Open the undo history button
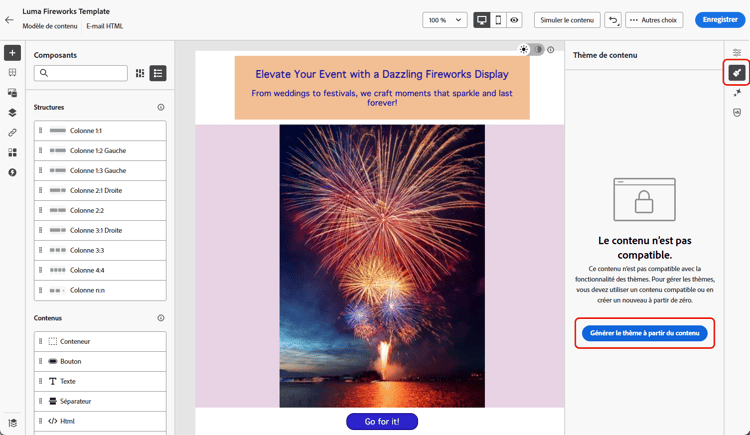Screen dimensions: 750x435 [x=613, y=20]
